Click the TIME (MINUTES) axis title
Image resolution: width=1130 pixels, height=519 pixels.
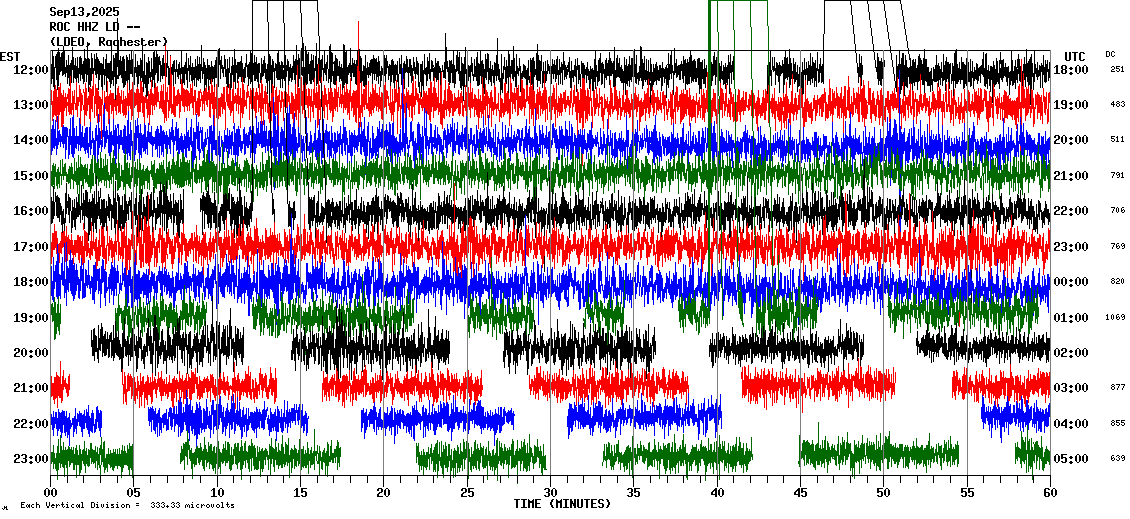pyautogui.click(x=562, y=504)
